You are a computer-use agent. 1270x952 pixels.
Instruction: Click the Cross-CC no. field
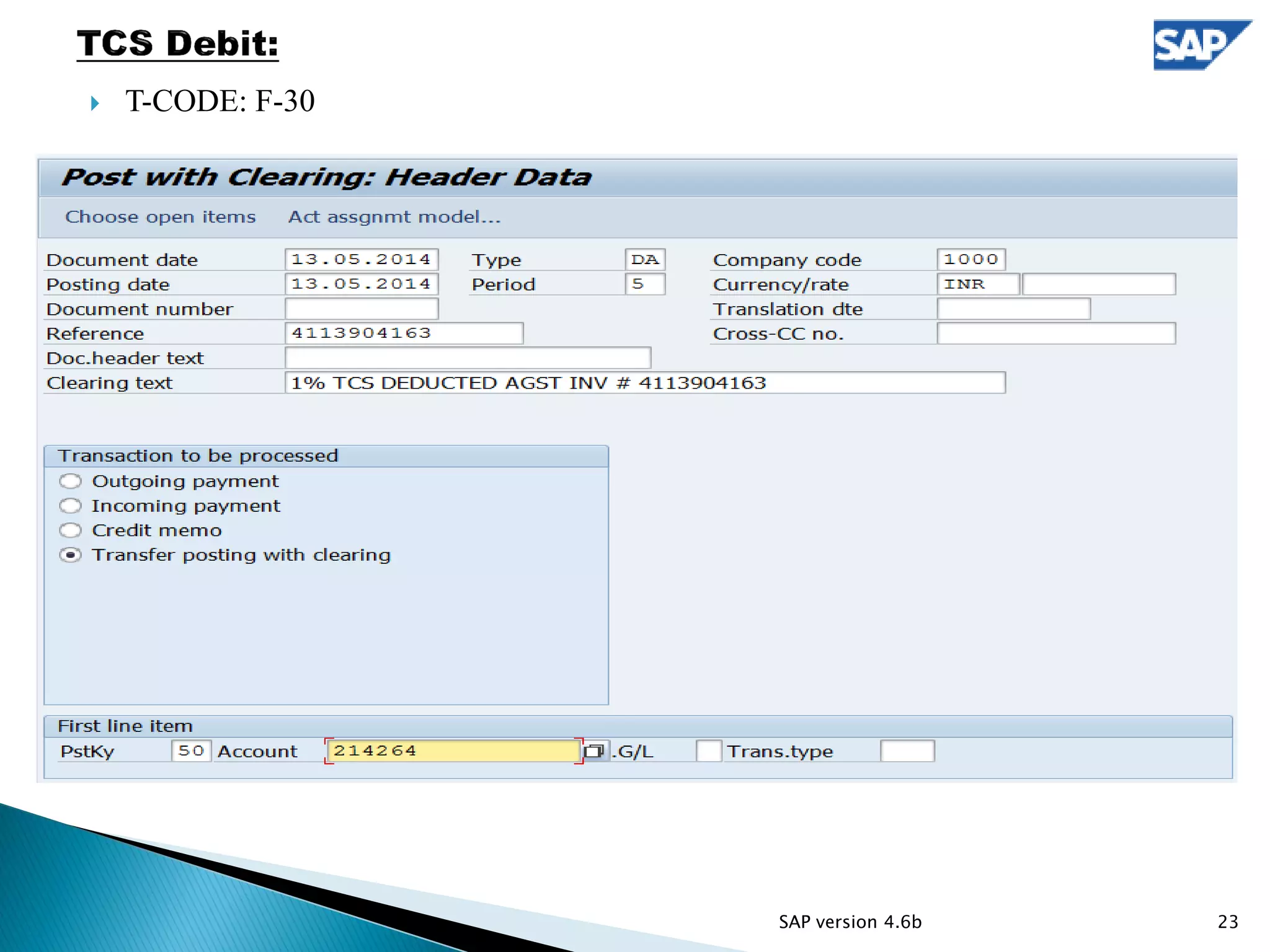point(1057,333)
